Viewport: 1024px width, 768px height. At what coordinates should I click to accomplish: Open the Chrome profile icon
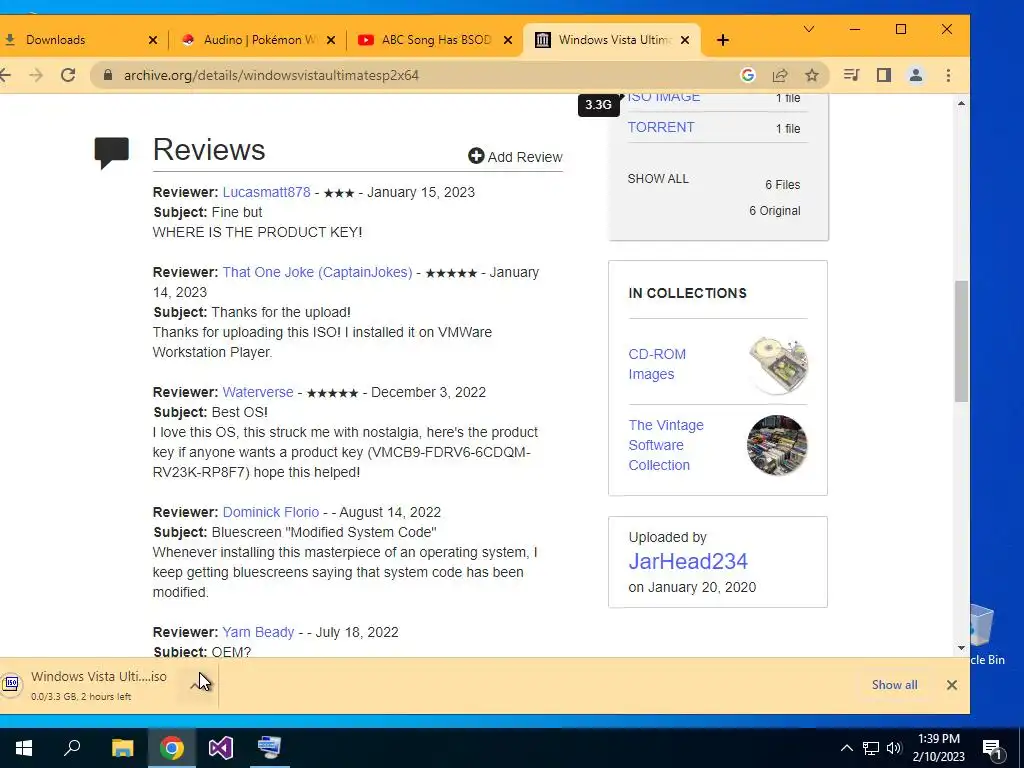[x=916, y=75]
